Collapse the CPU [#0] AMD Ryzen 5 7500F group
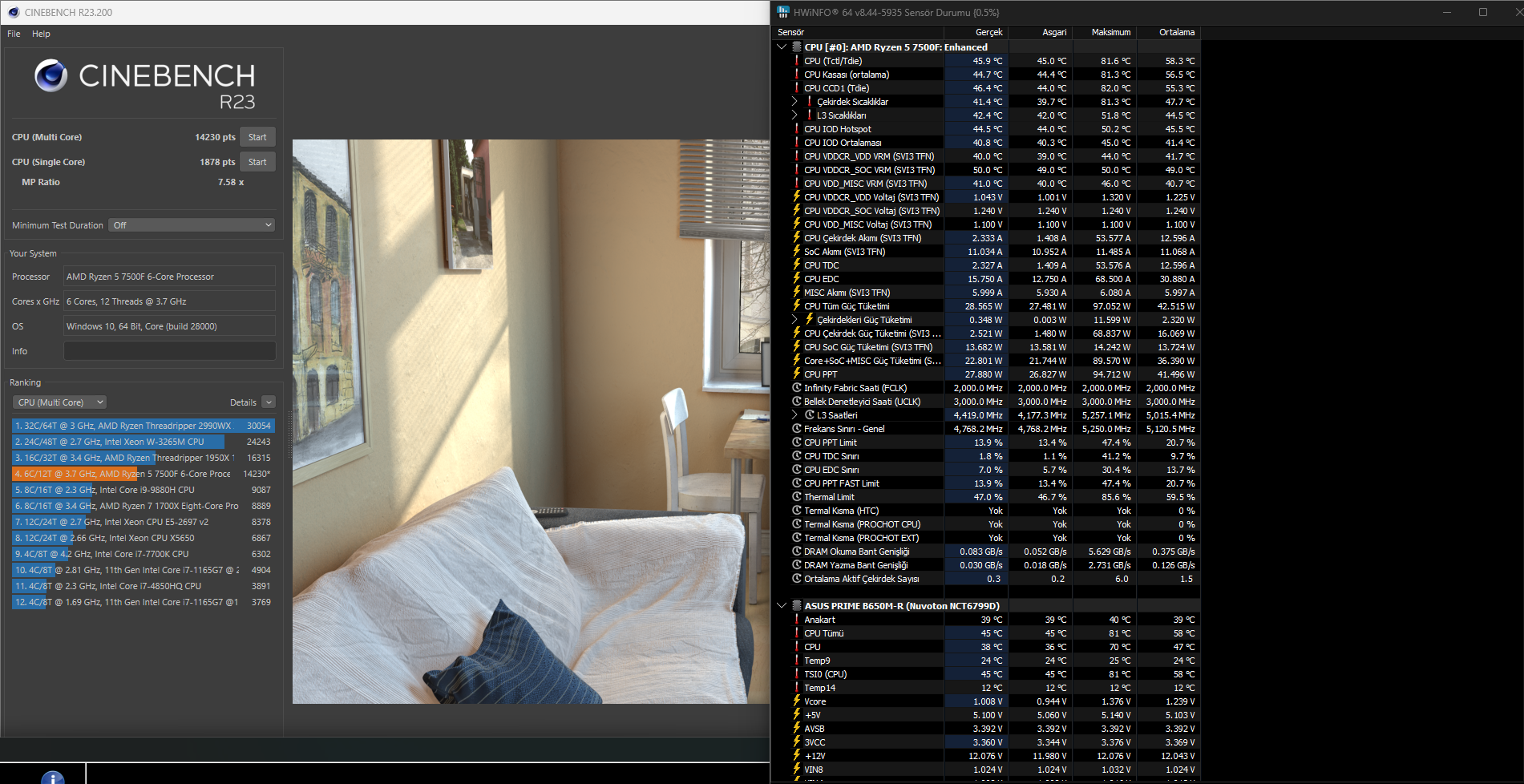This screenshot has width=1524, height=784. [782, 47]
